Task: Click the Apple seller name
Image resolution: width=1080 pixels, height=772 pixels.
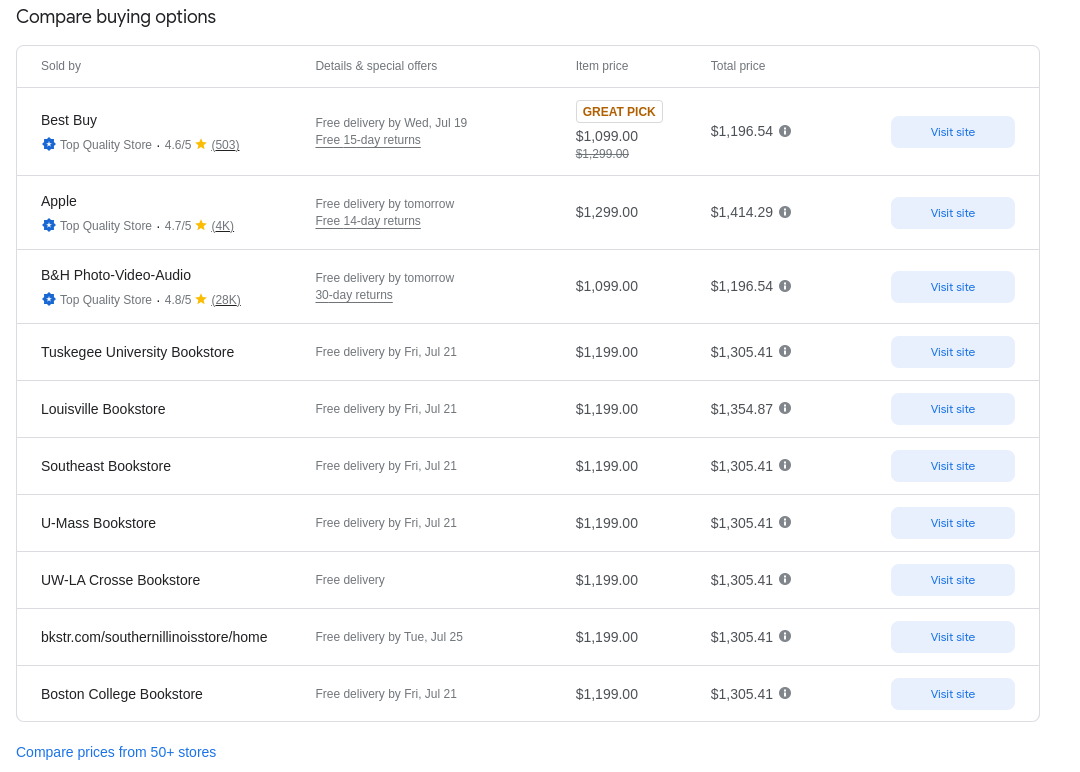Action: (59, 201)
